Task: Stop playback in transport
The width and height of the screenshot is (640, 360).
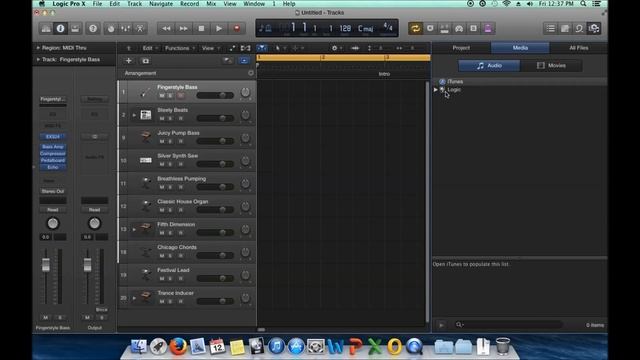Action: click(201, 28)
